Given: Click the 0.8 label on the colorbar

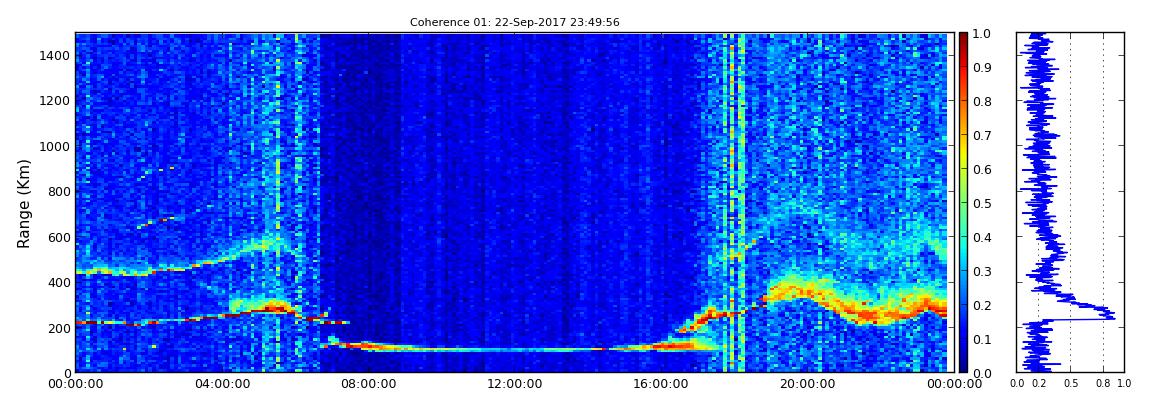Looking at the screenshot, I should [x=981, y=101].
